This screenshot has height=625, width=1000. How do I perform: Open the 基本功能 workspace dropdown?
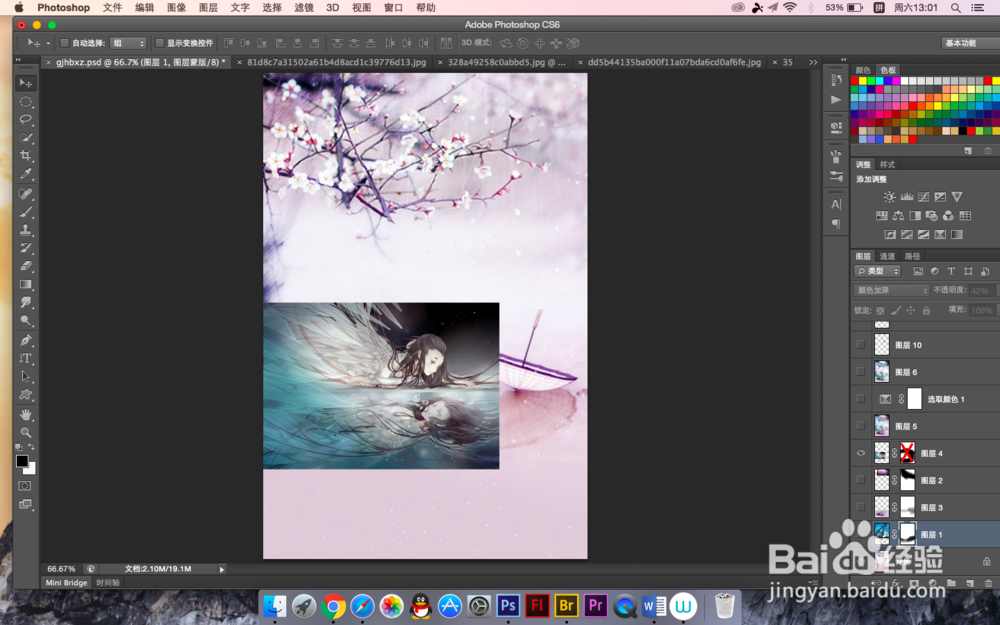971,43
